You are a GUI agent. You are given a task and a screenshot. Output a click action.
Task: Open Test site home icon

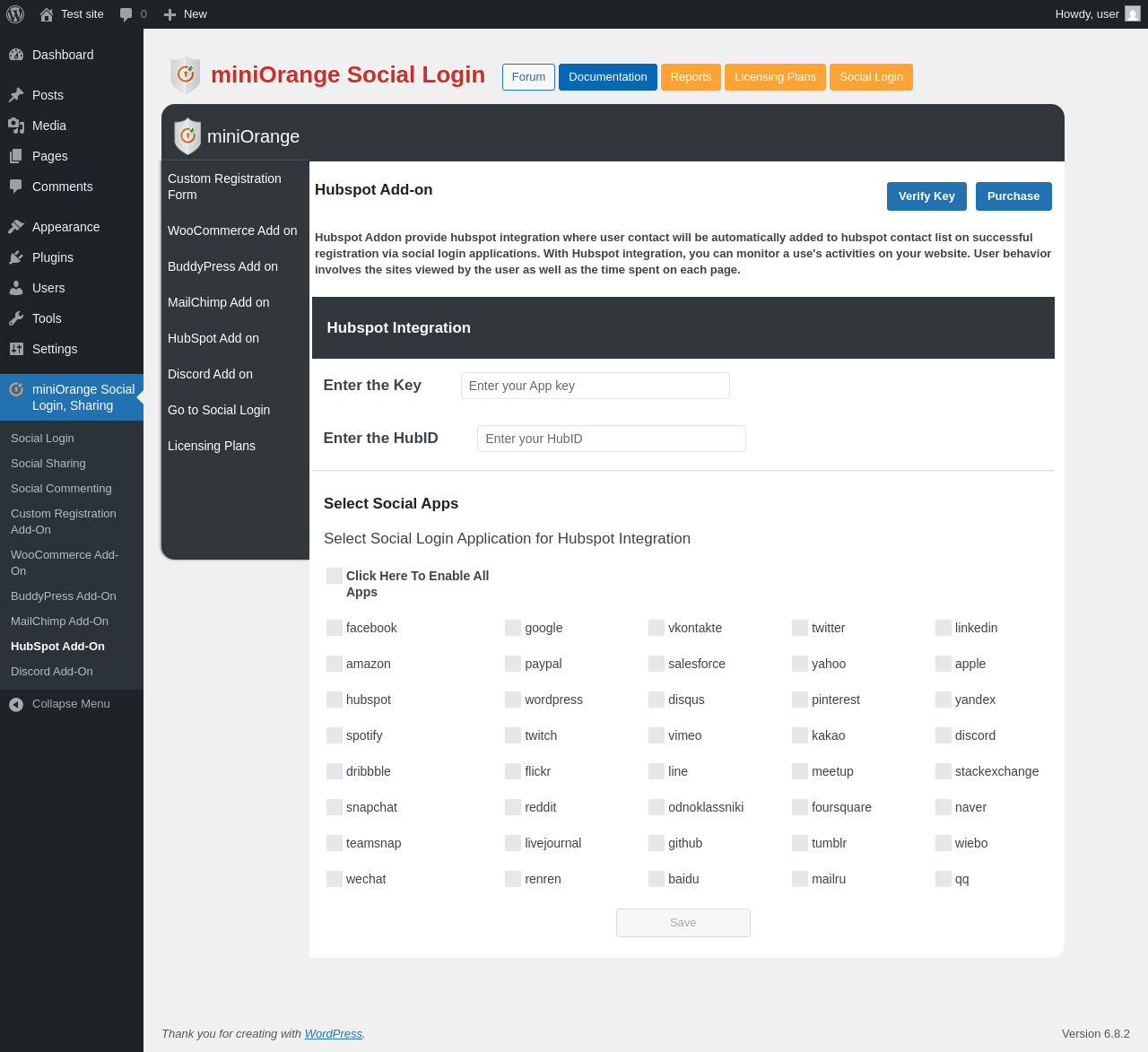47,14
